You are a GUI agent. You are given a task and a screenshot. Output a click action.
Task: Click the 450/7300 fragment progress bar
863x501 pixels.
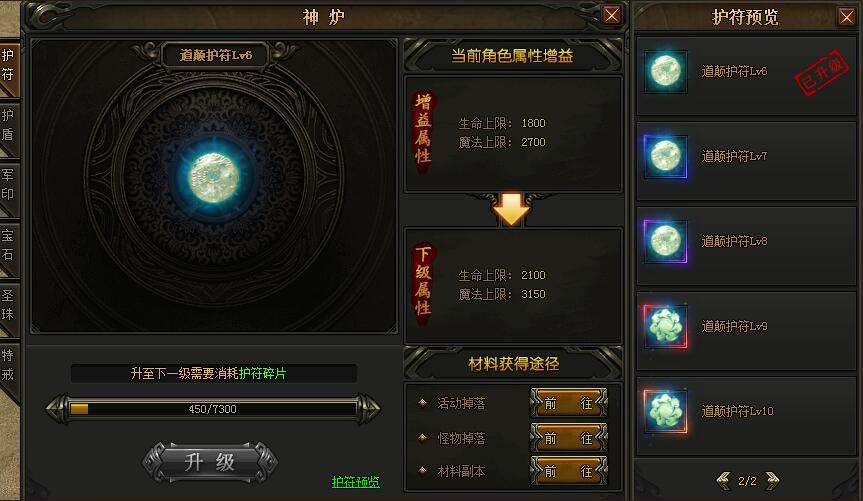click(x=213, y=409)
